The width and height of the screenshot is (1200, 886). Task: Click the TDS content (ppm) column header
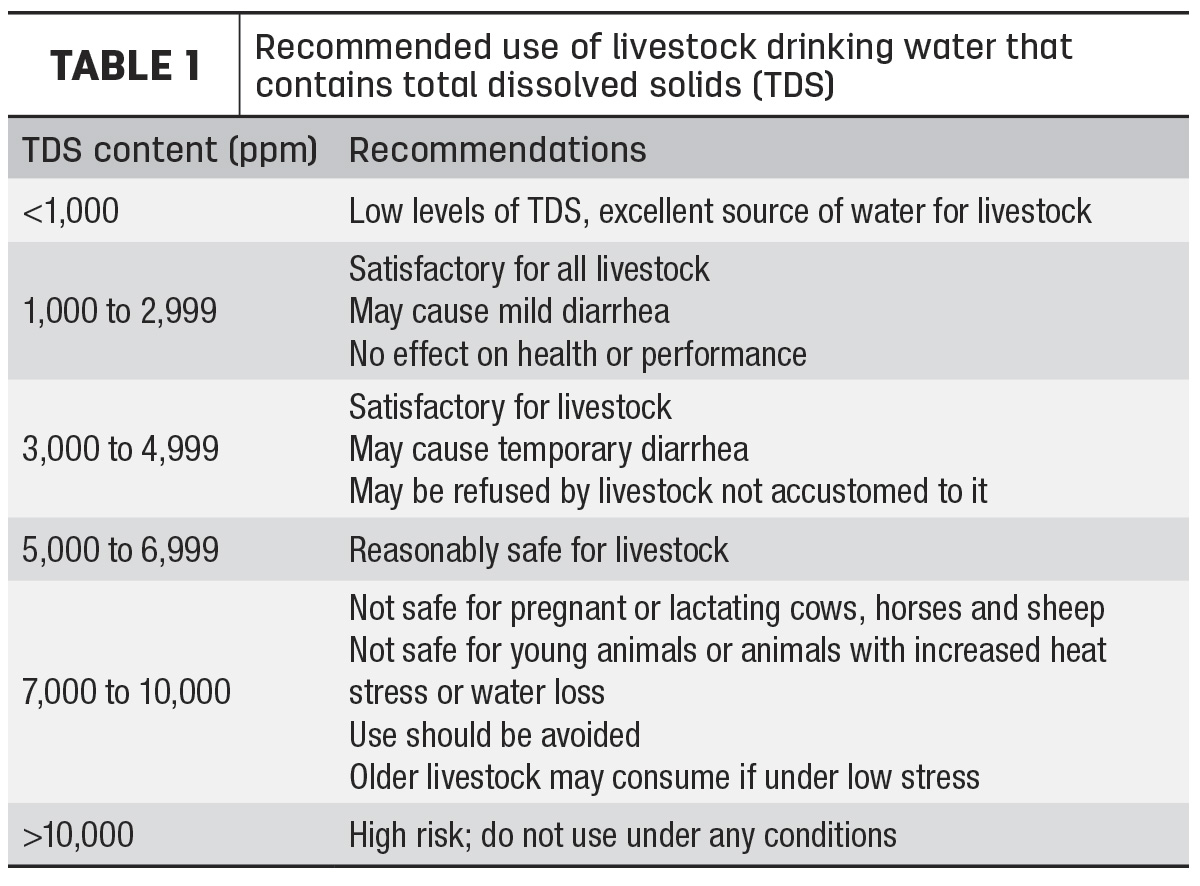[170, 150]
